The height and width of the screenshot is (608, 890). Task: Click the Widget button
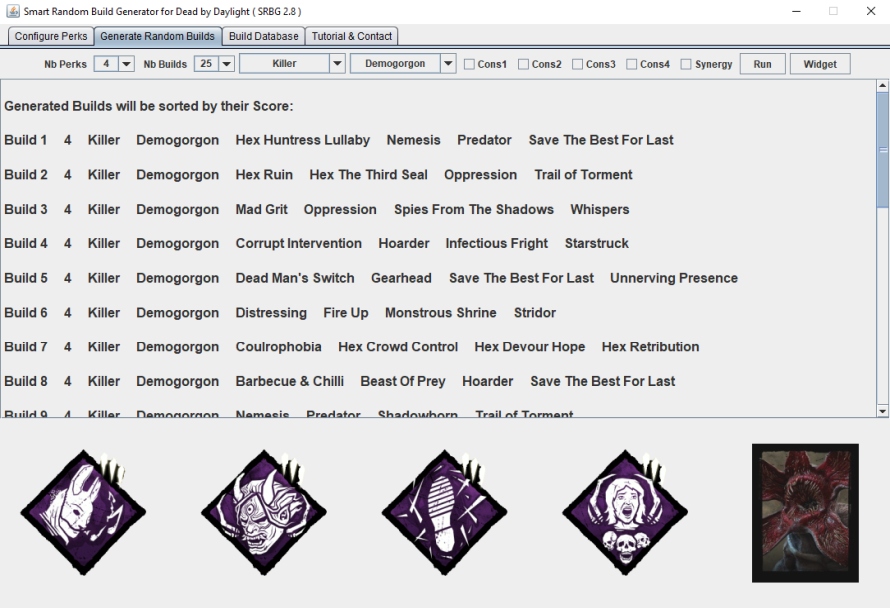click(820, 64)
